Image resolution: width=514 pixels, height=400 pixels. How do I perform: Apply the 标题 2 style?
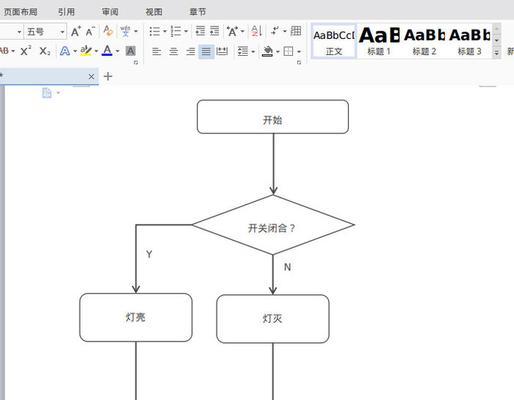click(x=424, y=41)
